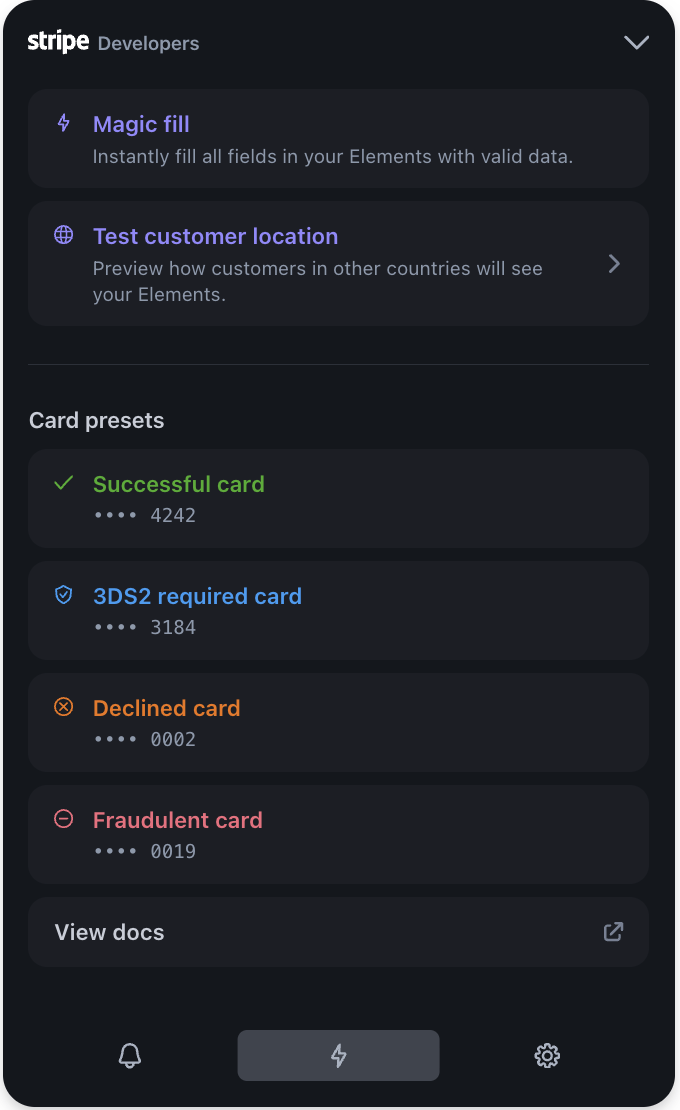This screenshot has height=1110, width=680.
Task: Open the settings gear tab
Action: pos(547,1055)
